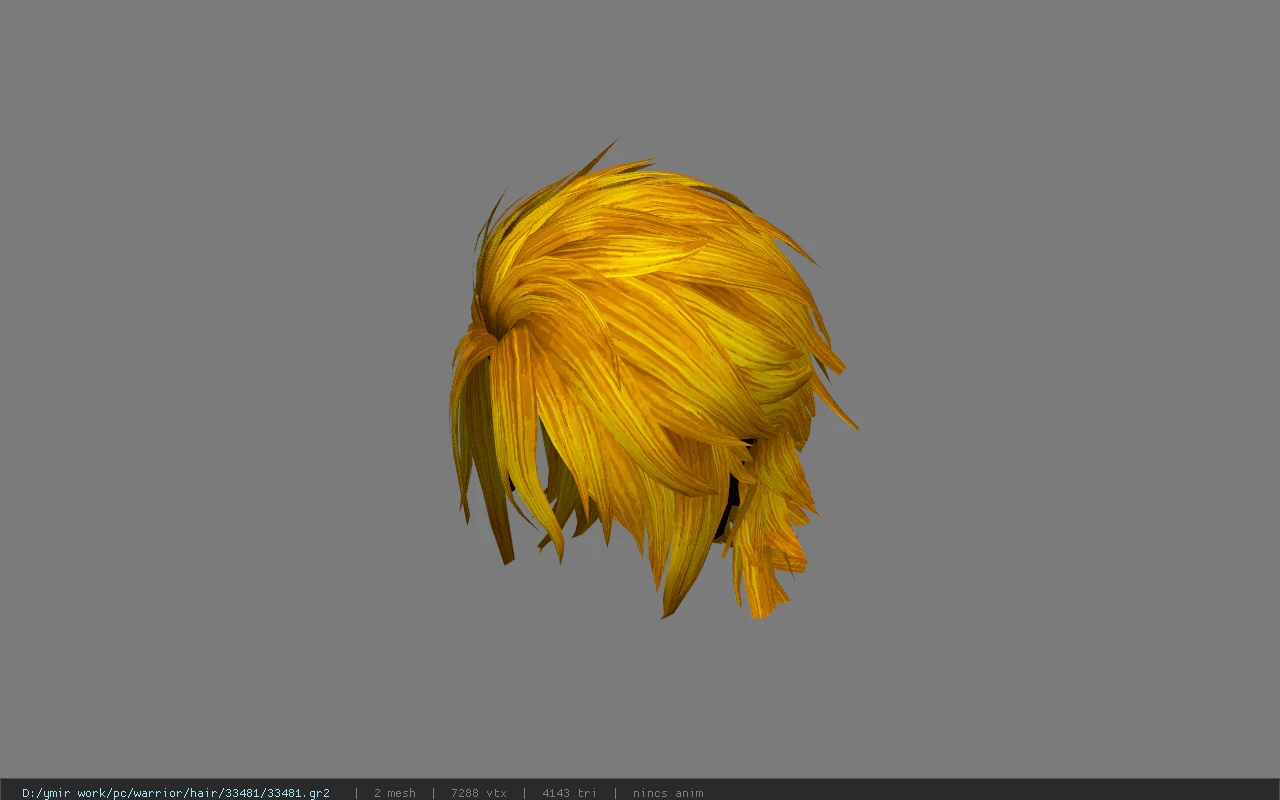Click the file path ending in 33481.gr2
Viewport: 1280px width, 800px height.
point(176,793)
